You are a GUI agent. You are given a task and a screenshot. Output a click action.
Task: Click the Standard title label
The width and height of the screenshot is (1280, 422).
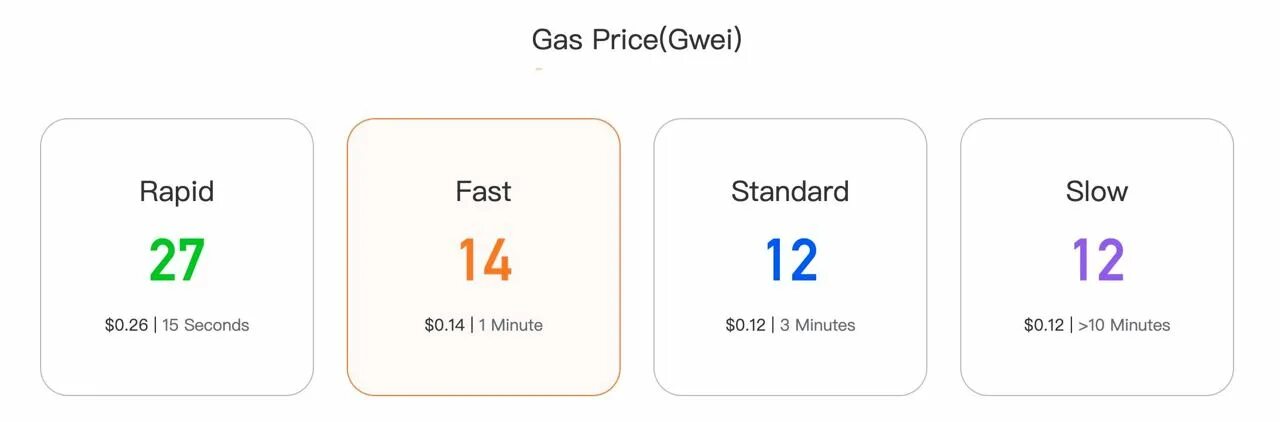coord(790,191)
